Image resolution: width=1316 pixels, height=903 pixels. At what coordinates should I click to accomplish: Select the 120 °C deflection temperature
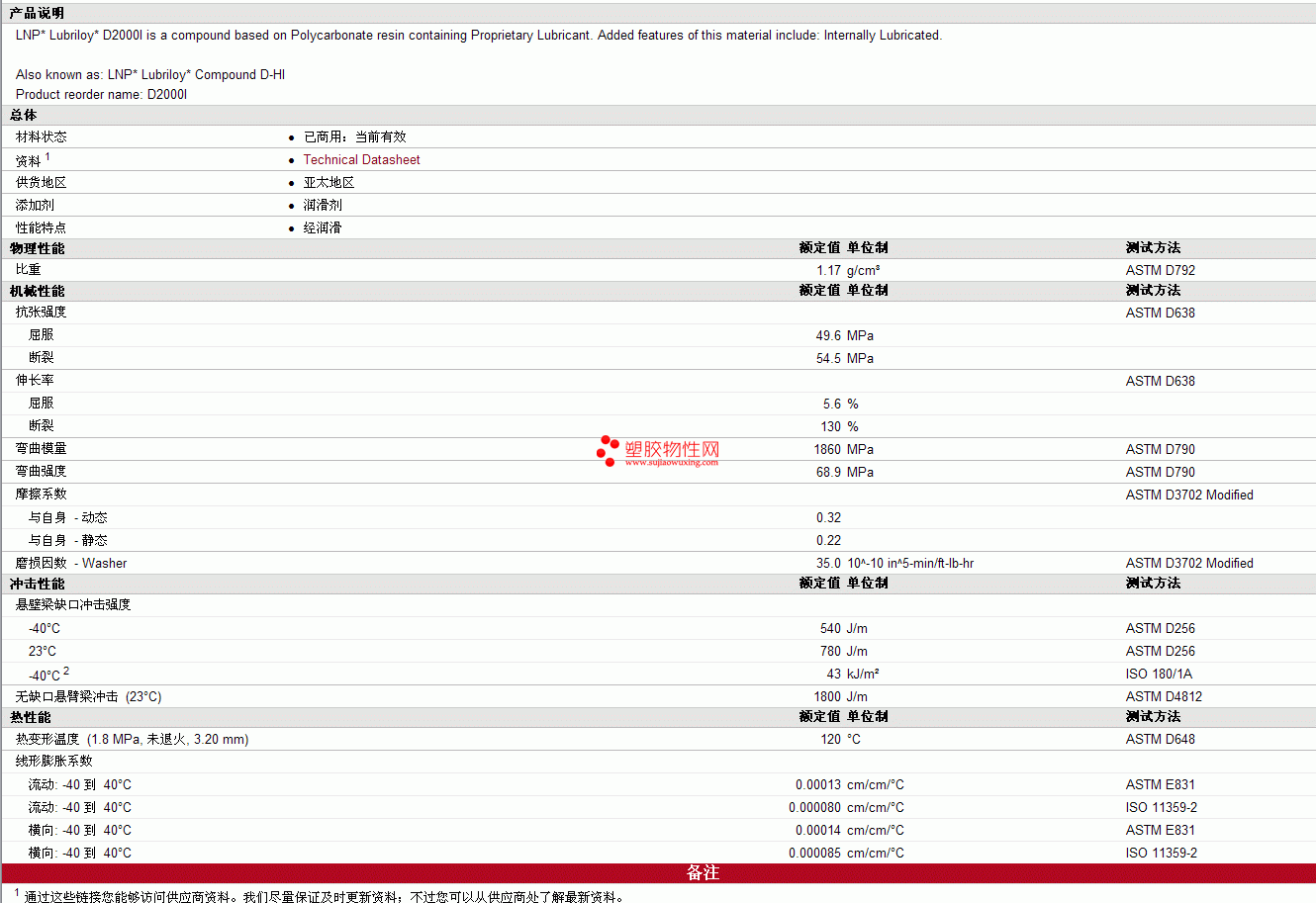click(840, 739)
